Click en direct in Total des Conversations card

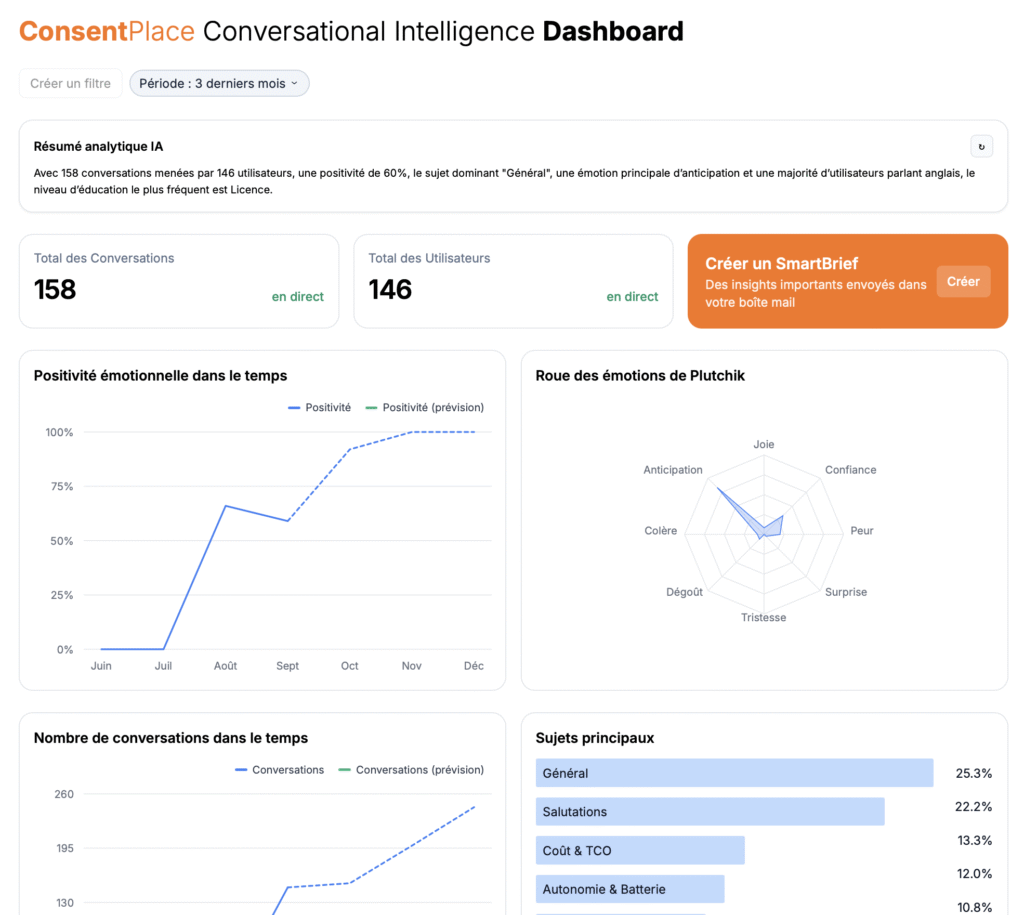(298, 297)
